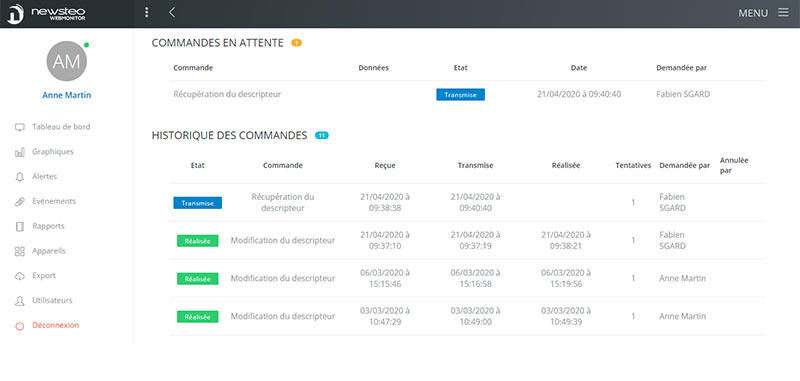Click the Graphiques bar chart icon
800x381 pixels.
pyautogui.click(x=20, y=152)
